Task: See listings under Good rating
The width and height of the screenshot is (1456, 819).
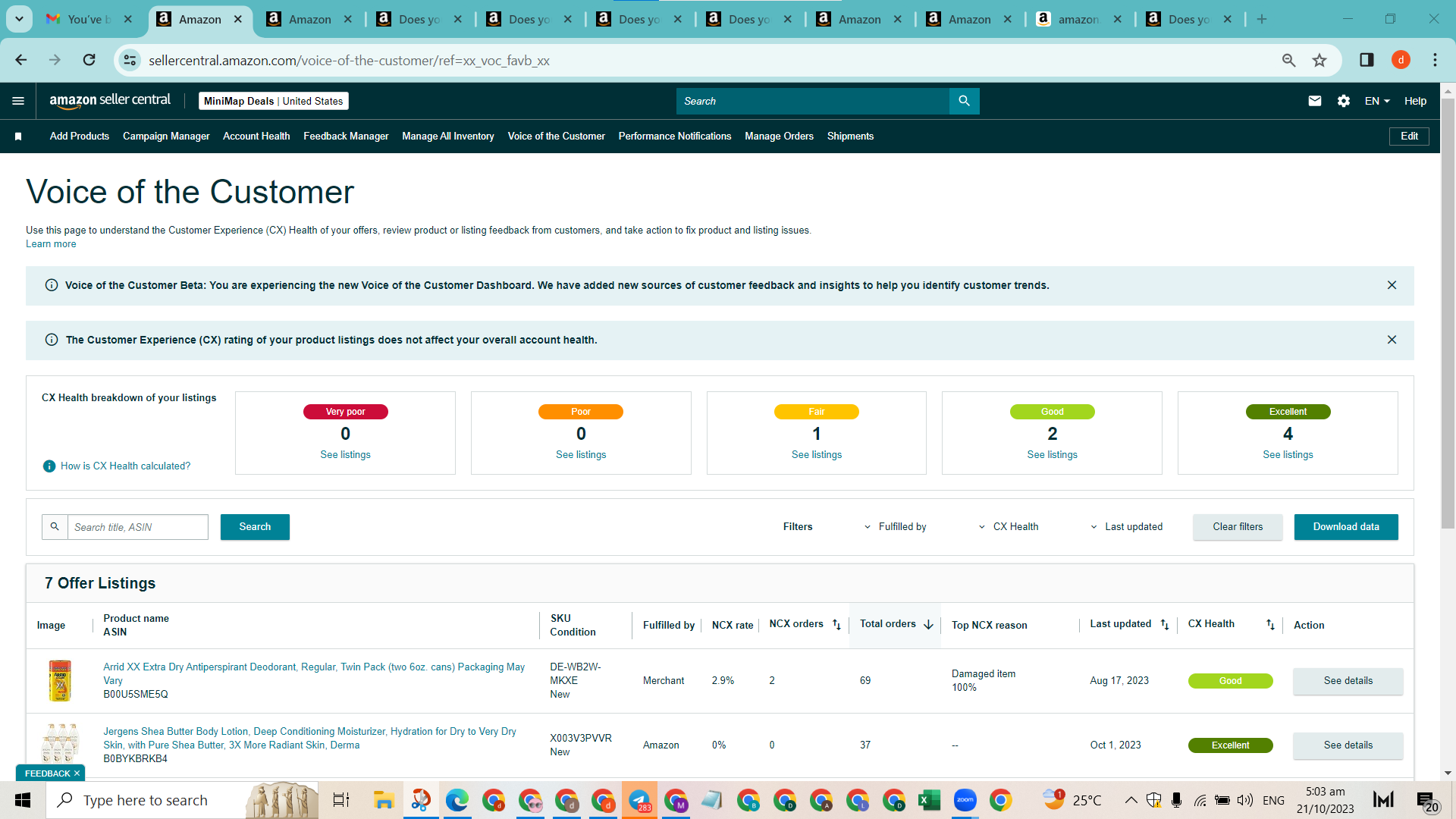Action: coord(1052,454)
